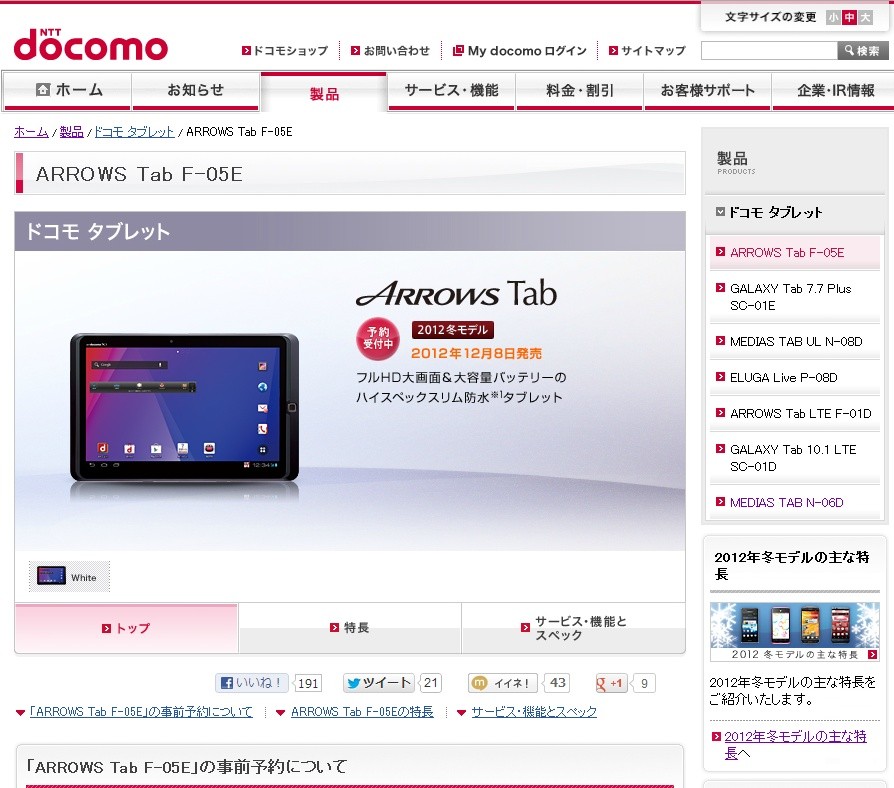The height and width of the screenshot is (788, 894).
Task: Click the mixi イイネ! button
Action: tap(502, 683)
